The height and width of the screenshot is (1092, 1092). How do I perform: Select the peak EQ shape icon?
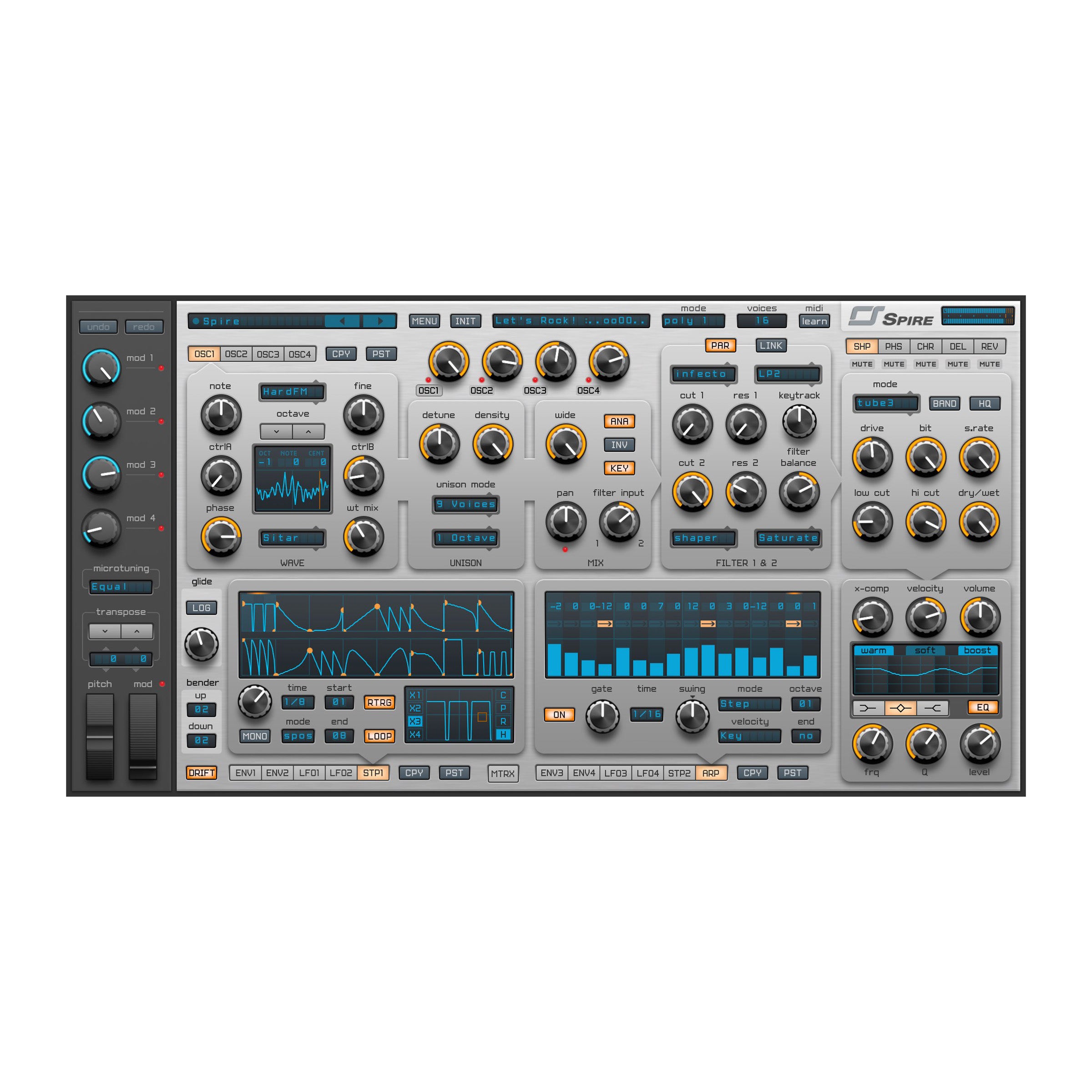click(900, 708)
